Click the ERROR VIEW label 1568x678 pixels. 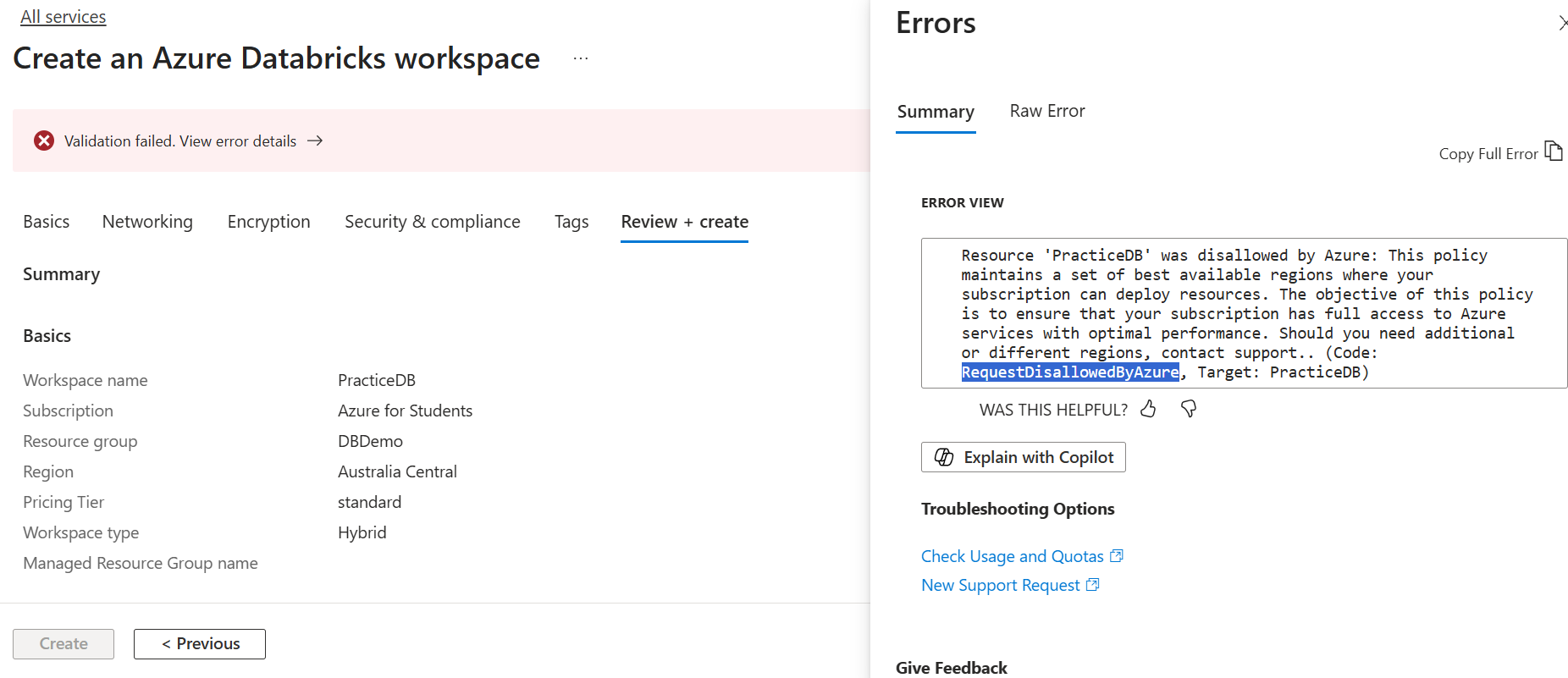pos(963,202)
